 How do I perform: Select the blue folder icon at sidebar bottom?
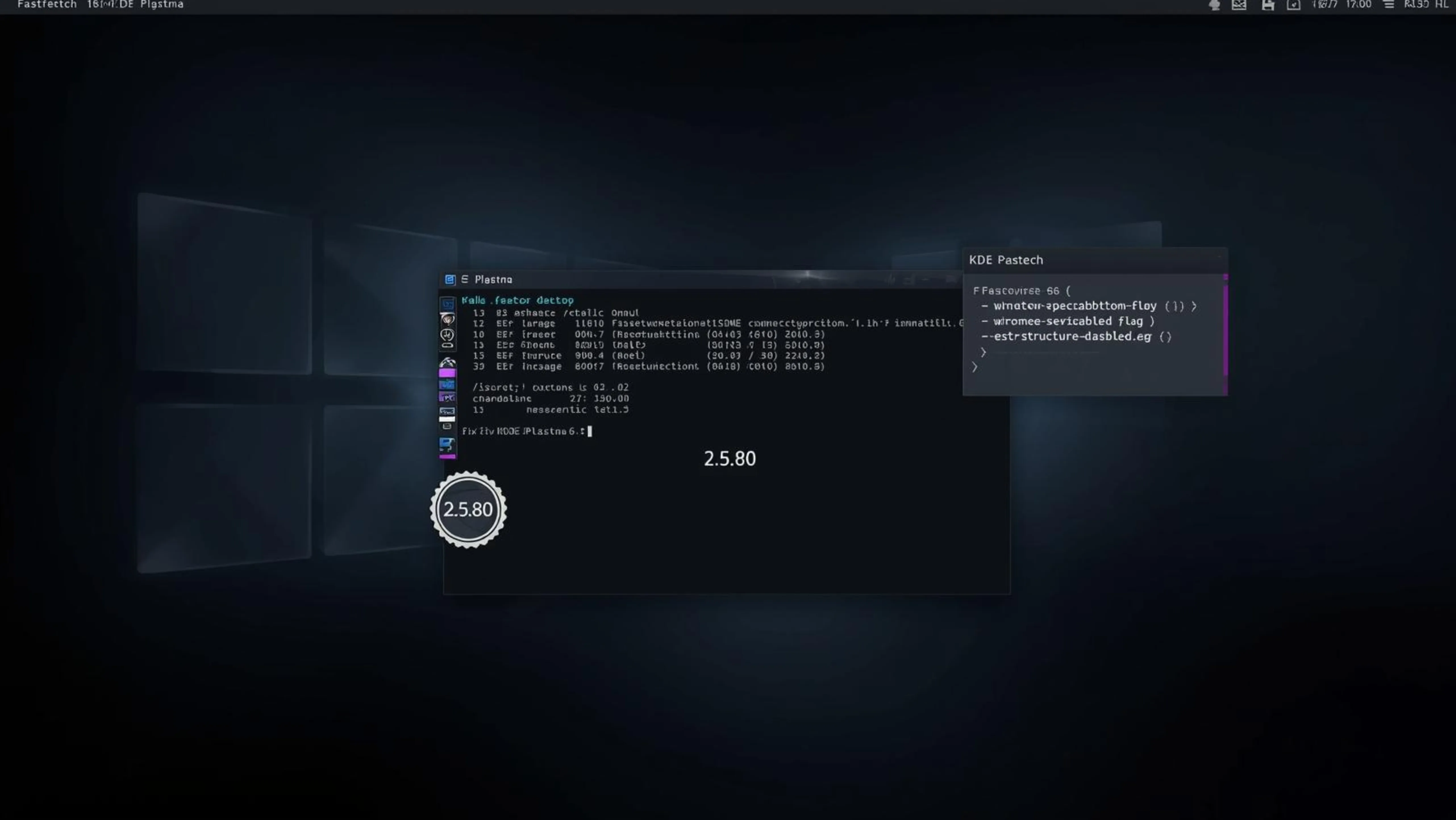pos(448,446)
